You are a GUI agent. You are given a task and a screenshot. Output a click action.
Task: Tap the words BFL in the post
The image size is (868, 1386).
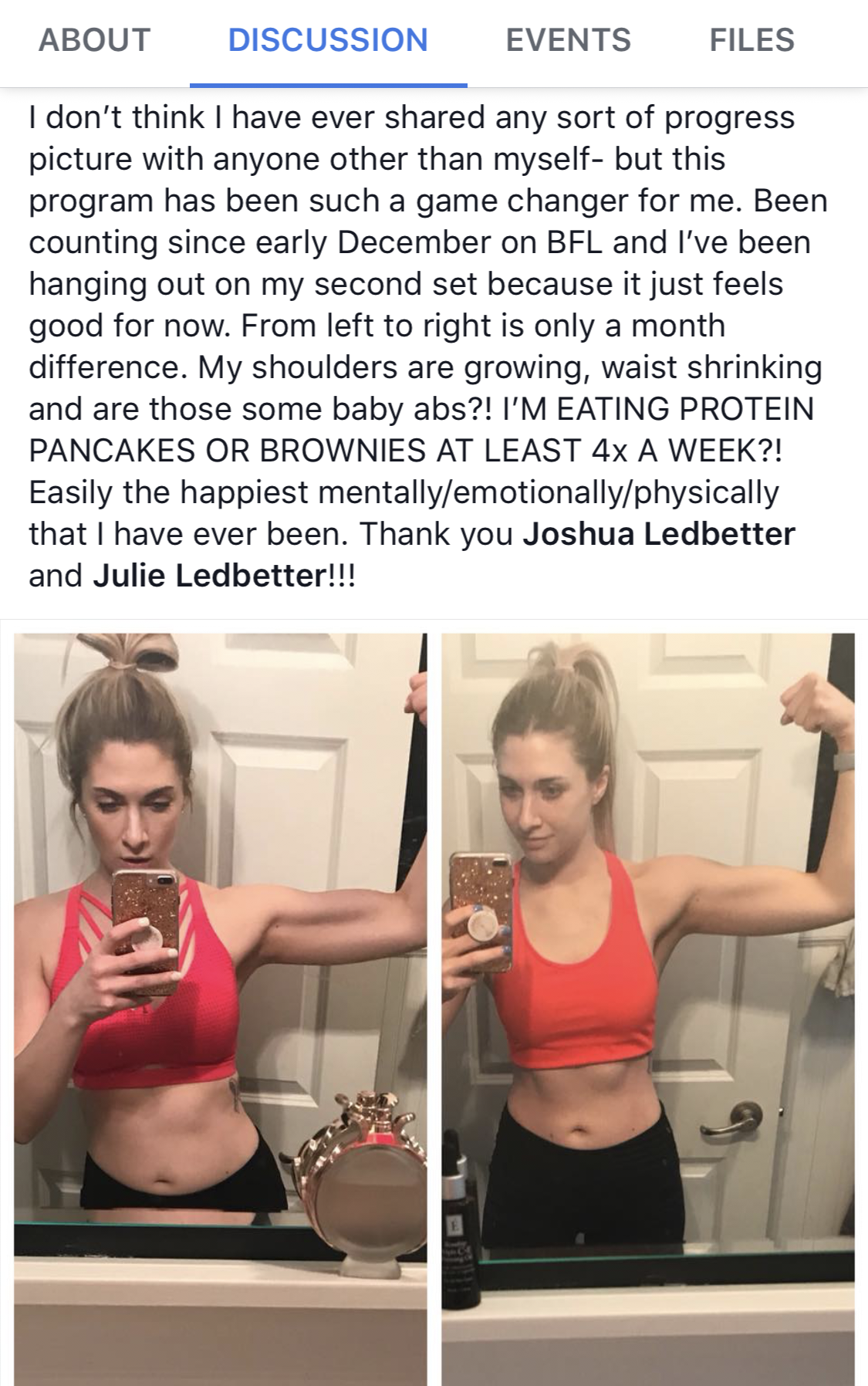coord(576,242)
